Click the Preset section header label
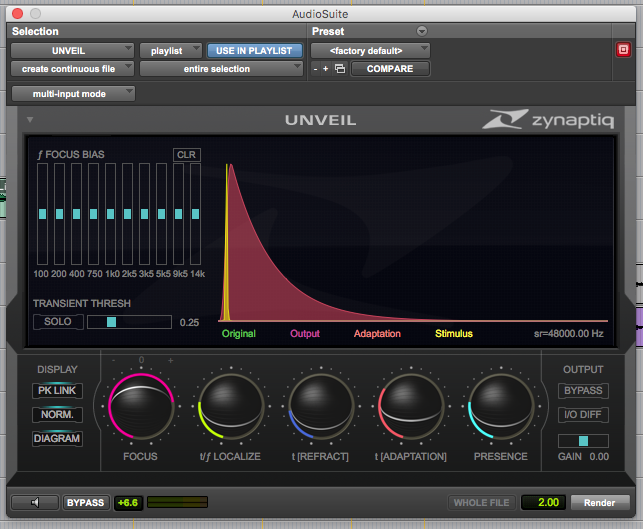Viewport: 643px width, 529px height. (x=328, y=31)
